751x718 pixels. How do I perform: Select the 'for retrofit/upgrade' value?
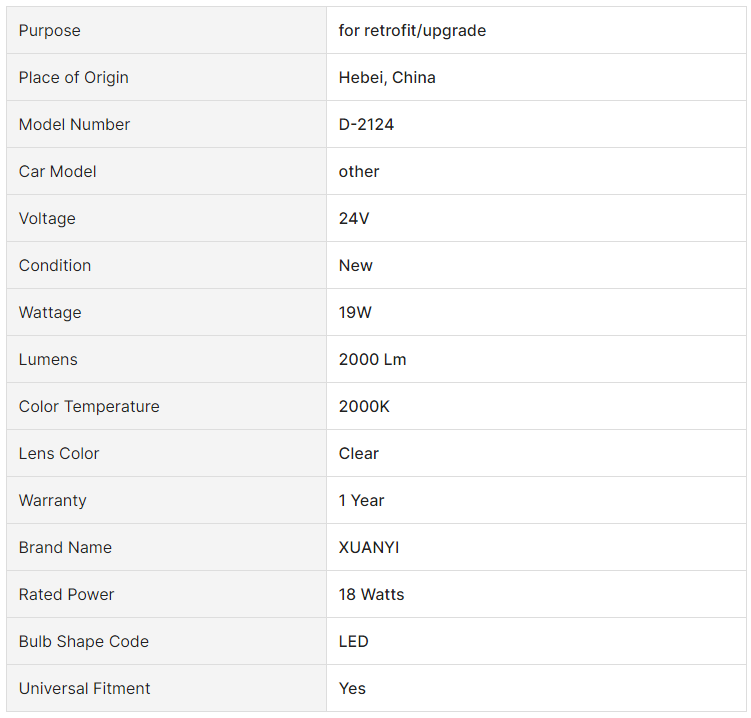pyautogui.click(x=412, y=31)
